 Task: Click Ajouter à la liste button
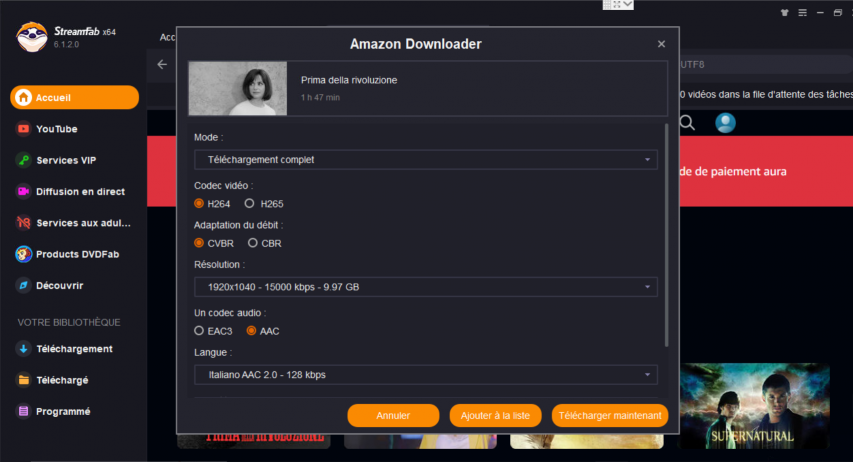[x=495, y=416]
